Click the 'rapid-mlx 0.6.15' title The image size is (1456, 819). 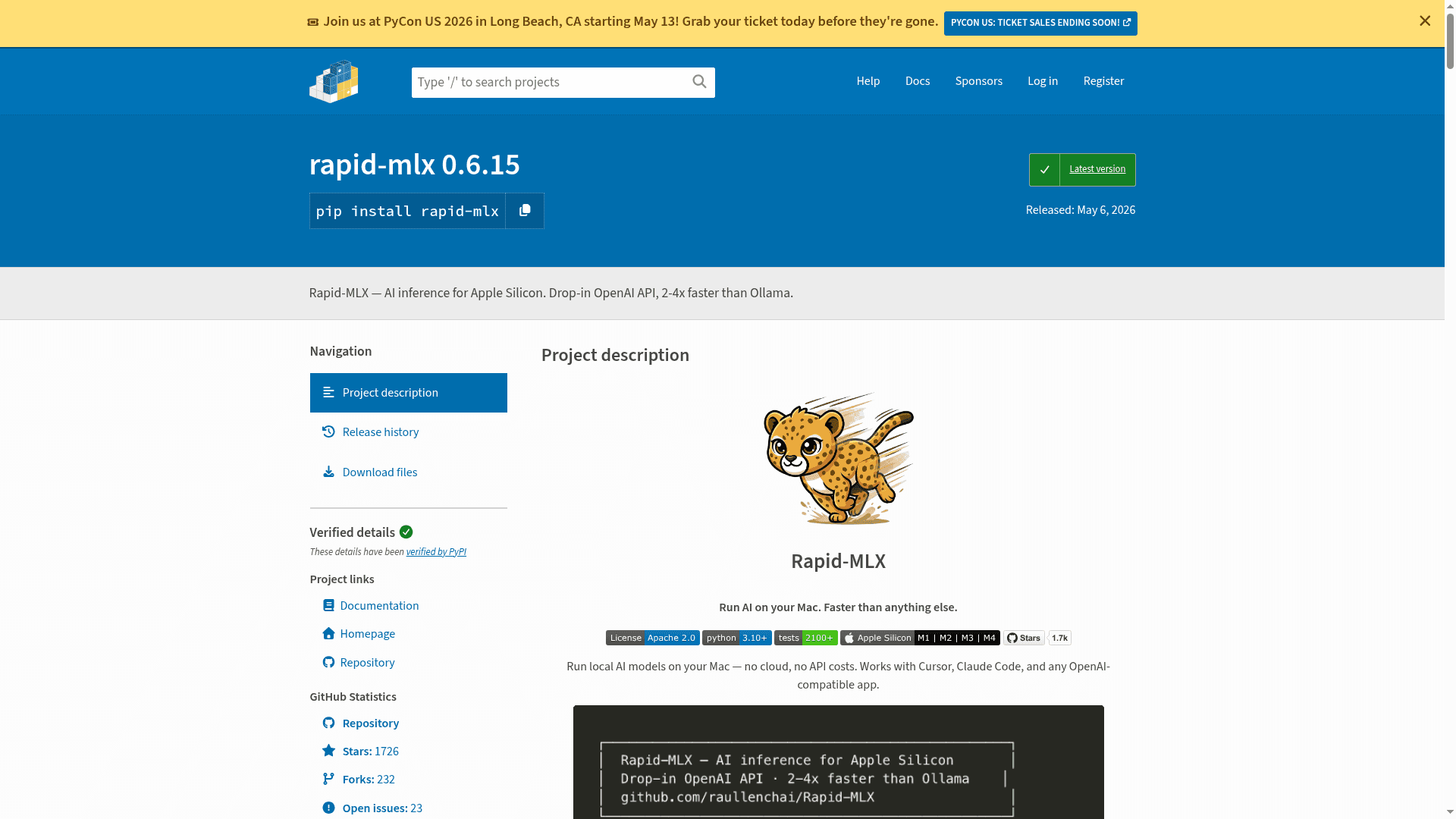(414, 165)
